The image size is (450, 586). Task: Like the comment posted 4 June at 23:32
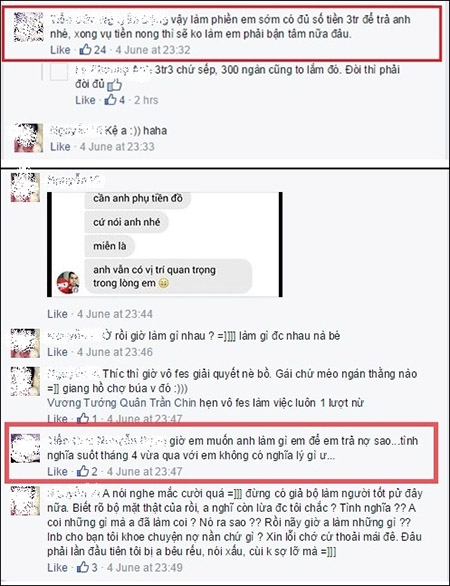pos(60,50)
